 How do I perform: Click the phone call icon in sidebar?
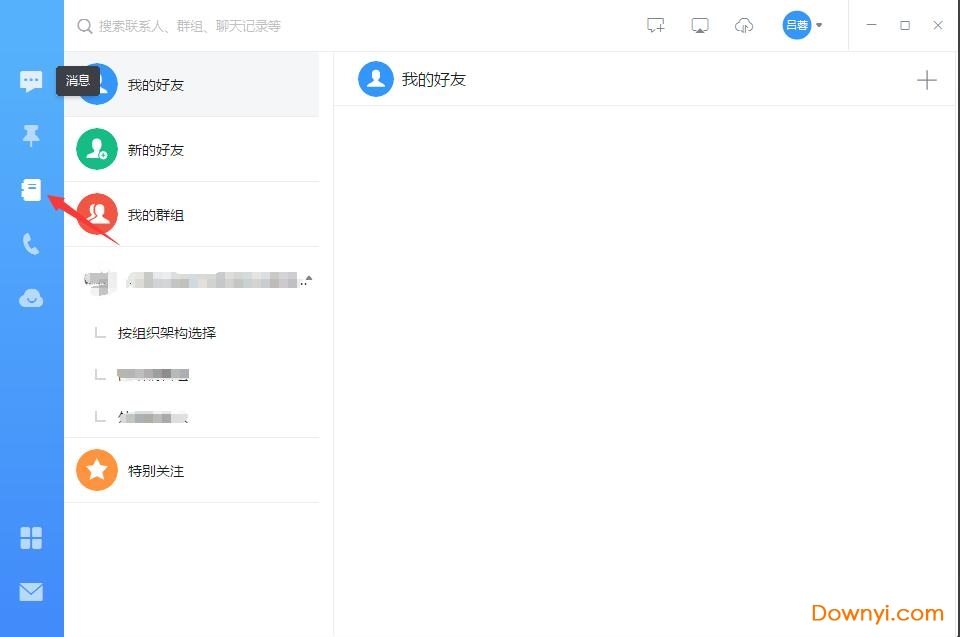pos(31,243)
